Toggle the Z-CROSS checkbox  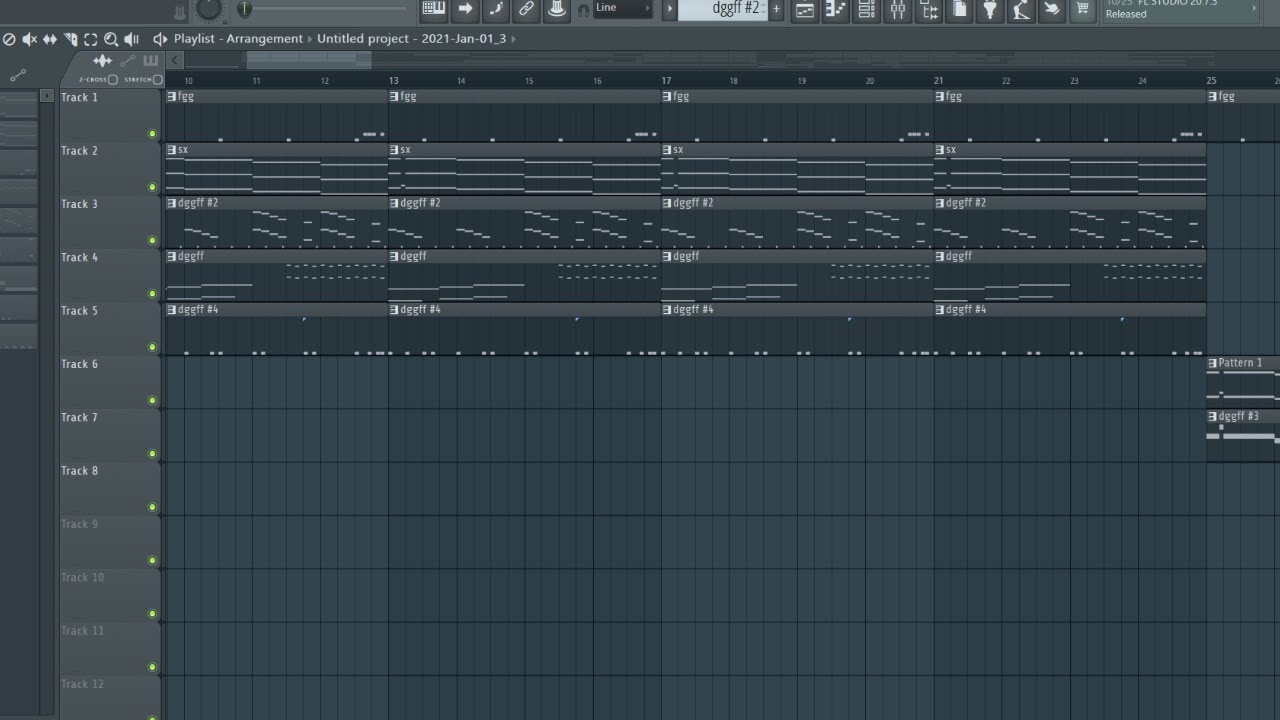tap(113, 80)
